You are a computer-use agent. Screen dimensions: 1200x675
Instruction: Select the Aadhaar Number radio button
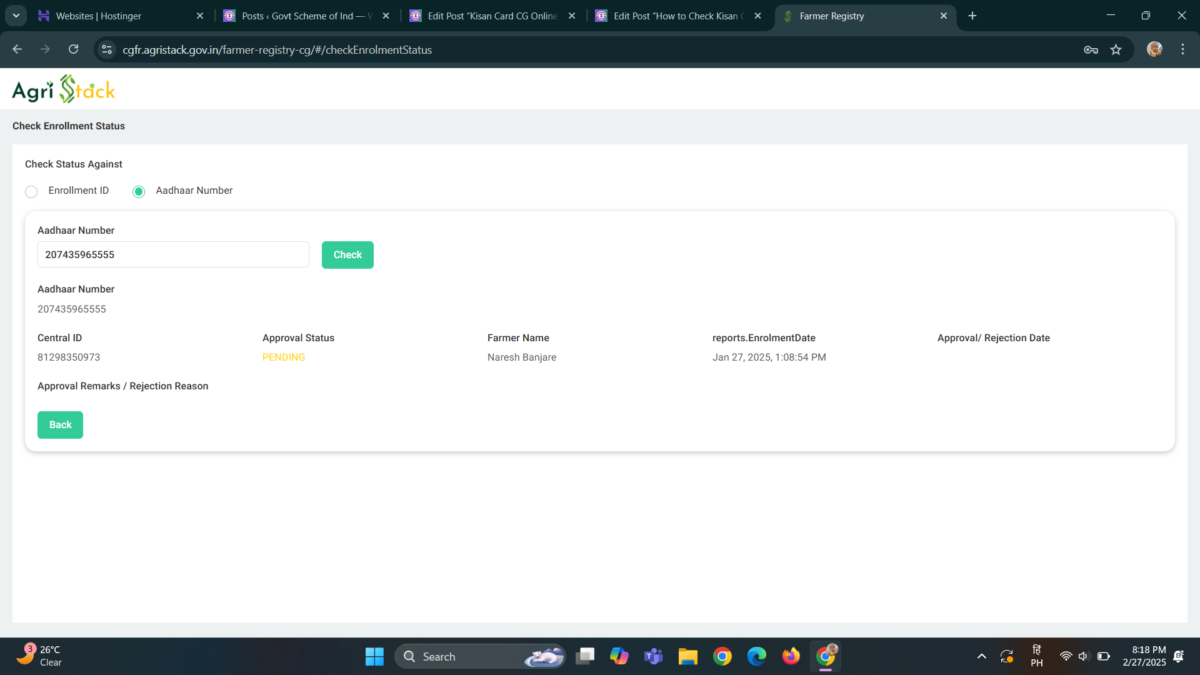click(139, 191)
